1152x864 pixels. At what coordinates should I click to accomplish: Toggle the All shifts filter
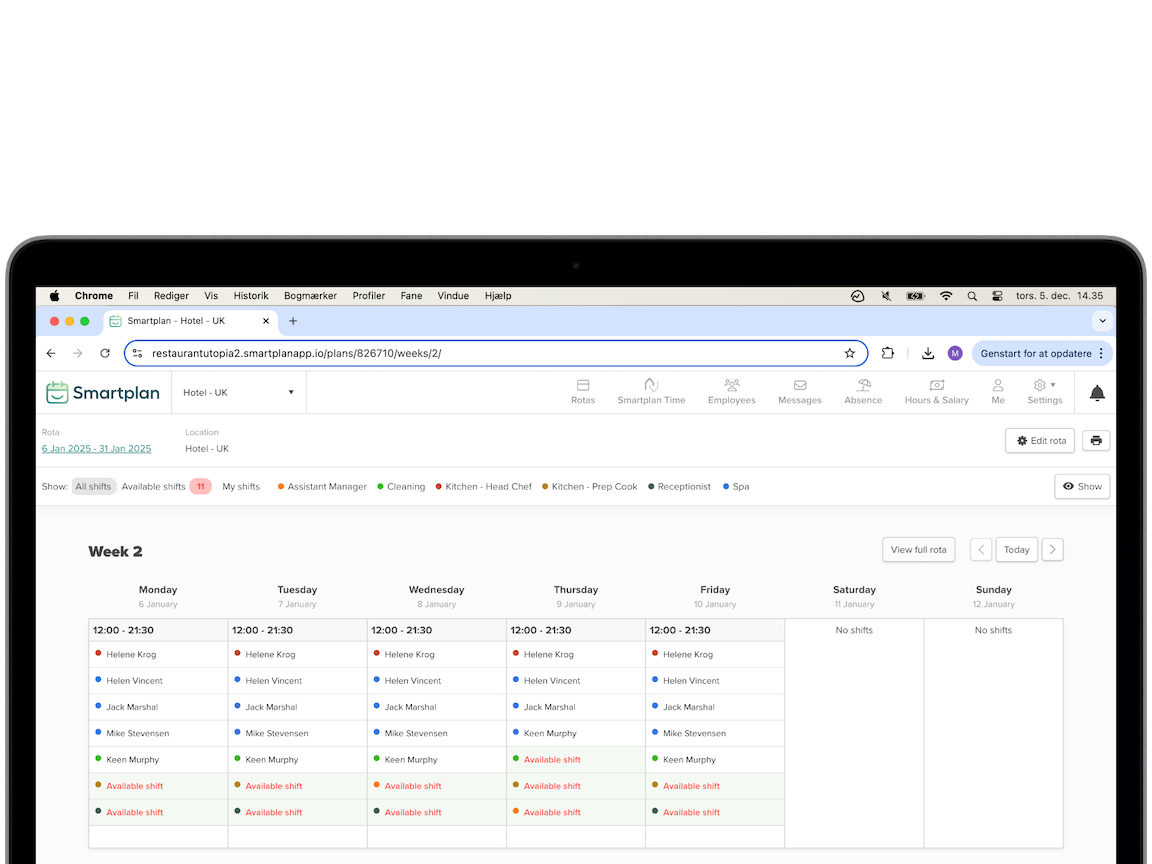coord(93,487)
